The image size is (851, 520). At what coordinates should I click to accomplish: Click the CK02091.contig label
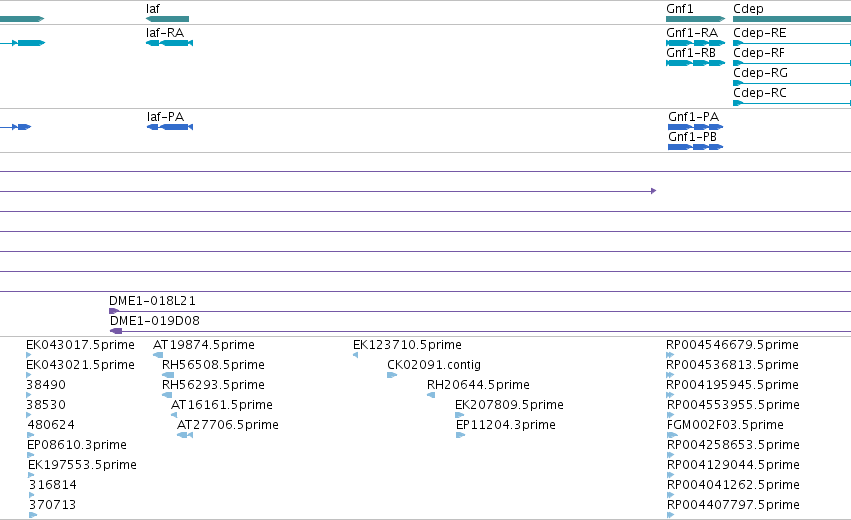[x=434, y=365]
